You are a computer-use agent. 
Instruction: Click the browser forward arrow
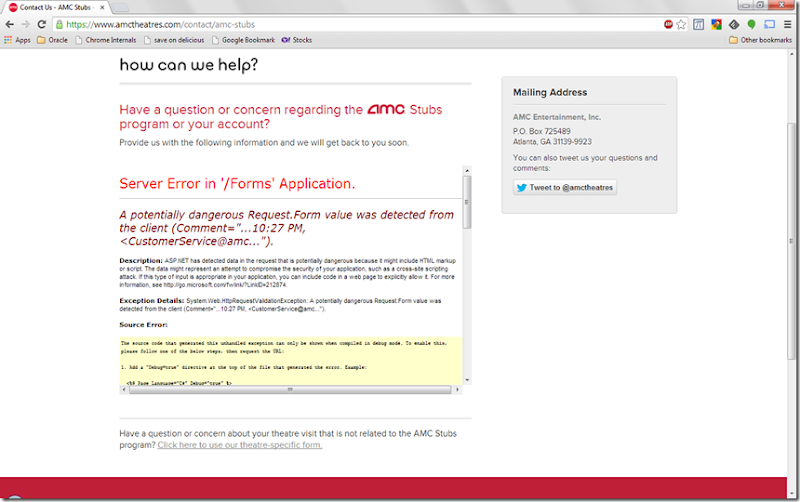[26, 24]
